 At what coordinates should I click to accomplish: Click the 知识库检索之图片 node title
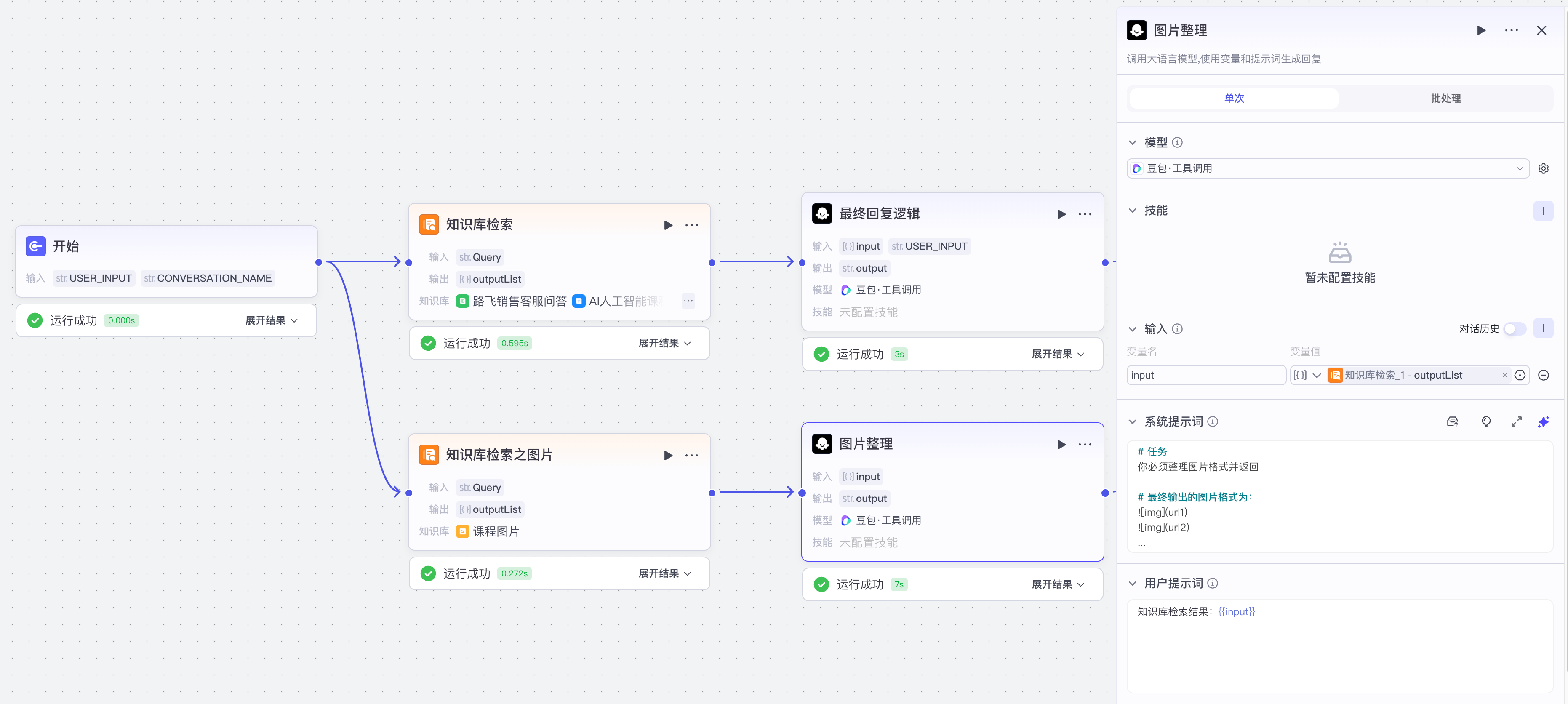(499, 455)
